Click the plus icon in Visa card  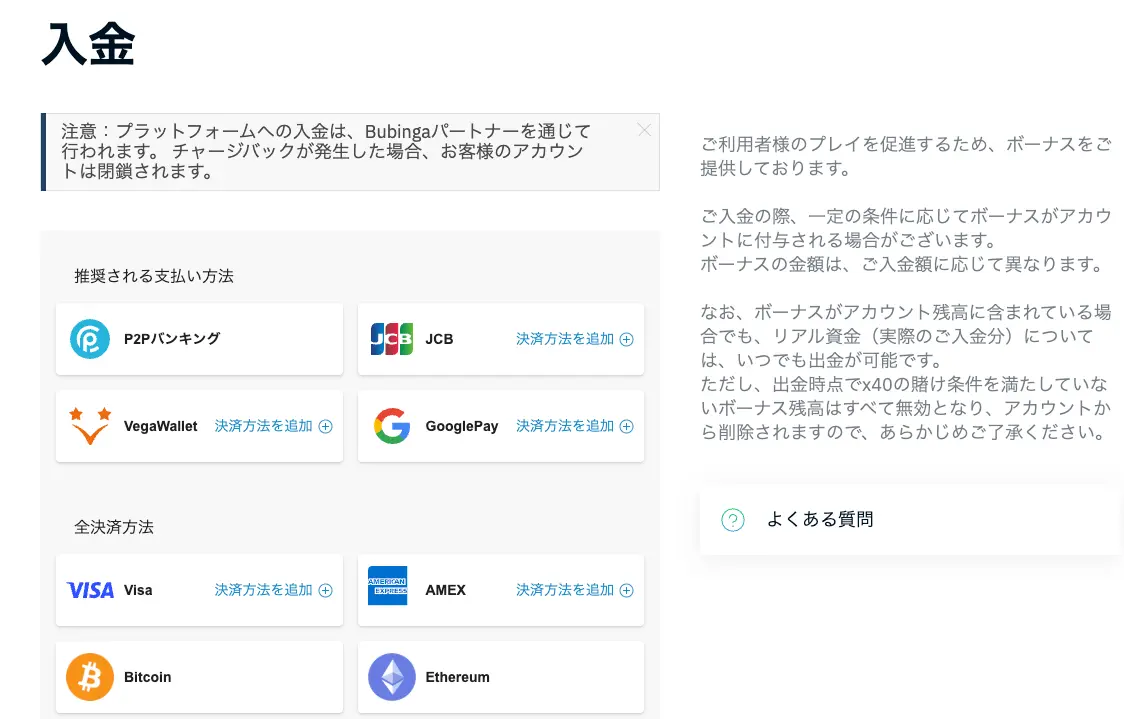click(x=325, y=591)
